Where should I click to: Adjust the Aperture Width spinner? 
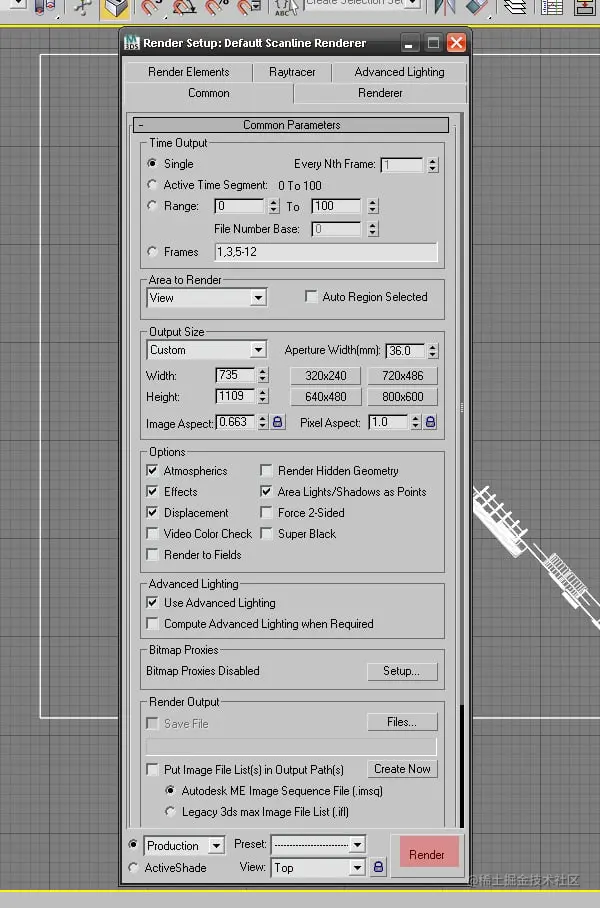click(x=433, y=350)
